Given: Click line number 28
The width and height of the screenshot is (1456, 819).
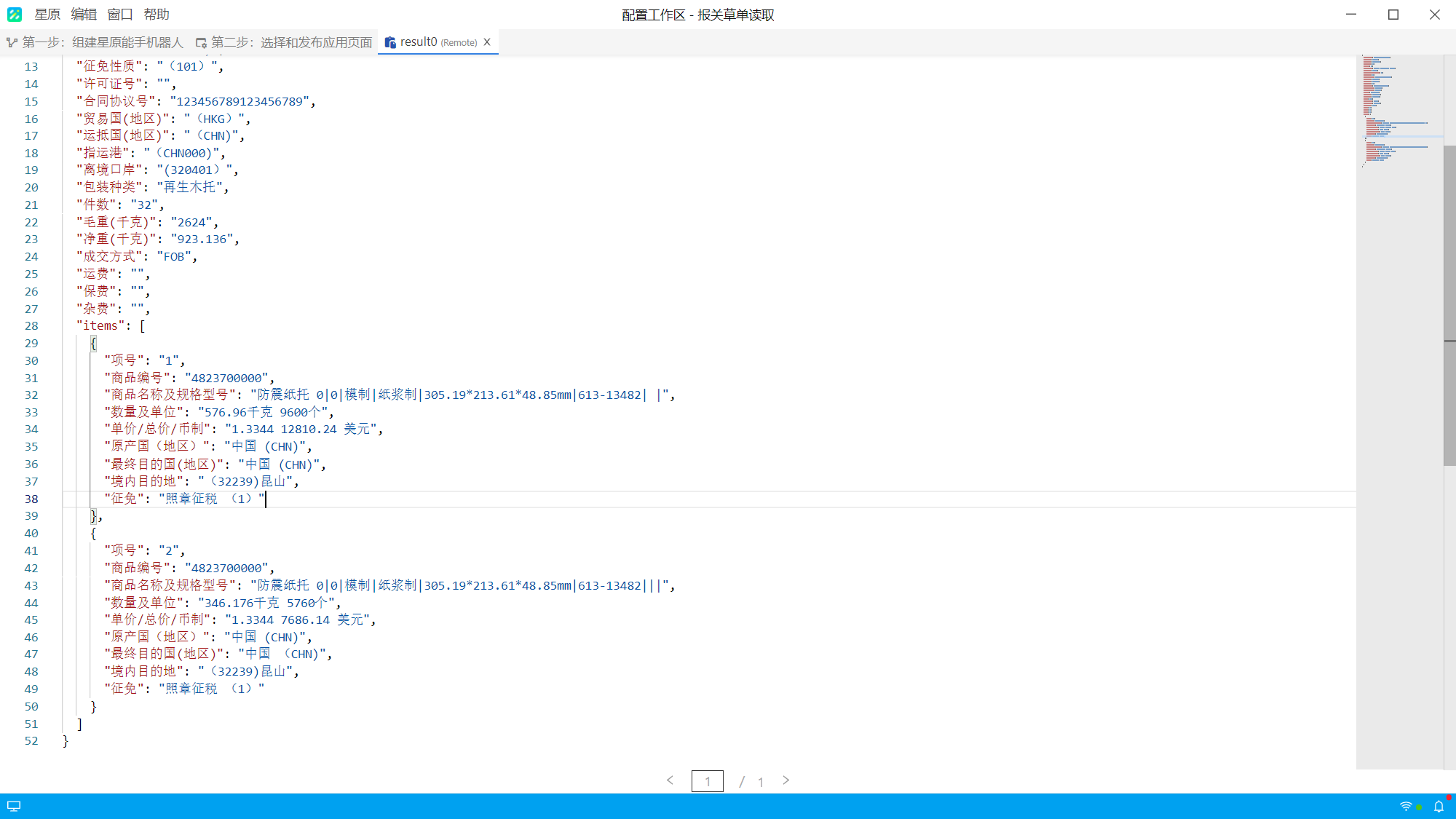Looking at the screenshot, I should click(x=31, y=326).
